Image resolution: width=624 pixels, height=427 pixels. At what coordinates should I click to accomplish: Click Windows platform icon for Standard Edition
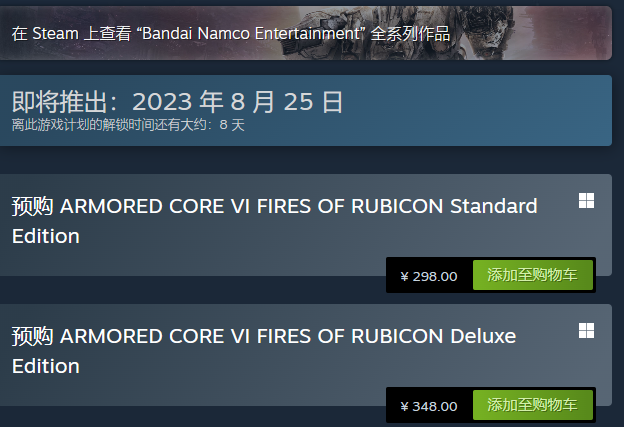coord(586,201)
